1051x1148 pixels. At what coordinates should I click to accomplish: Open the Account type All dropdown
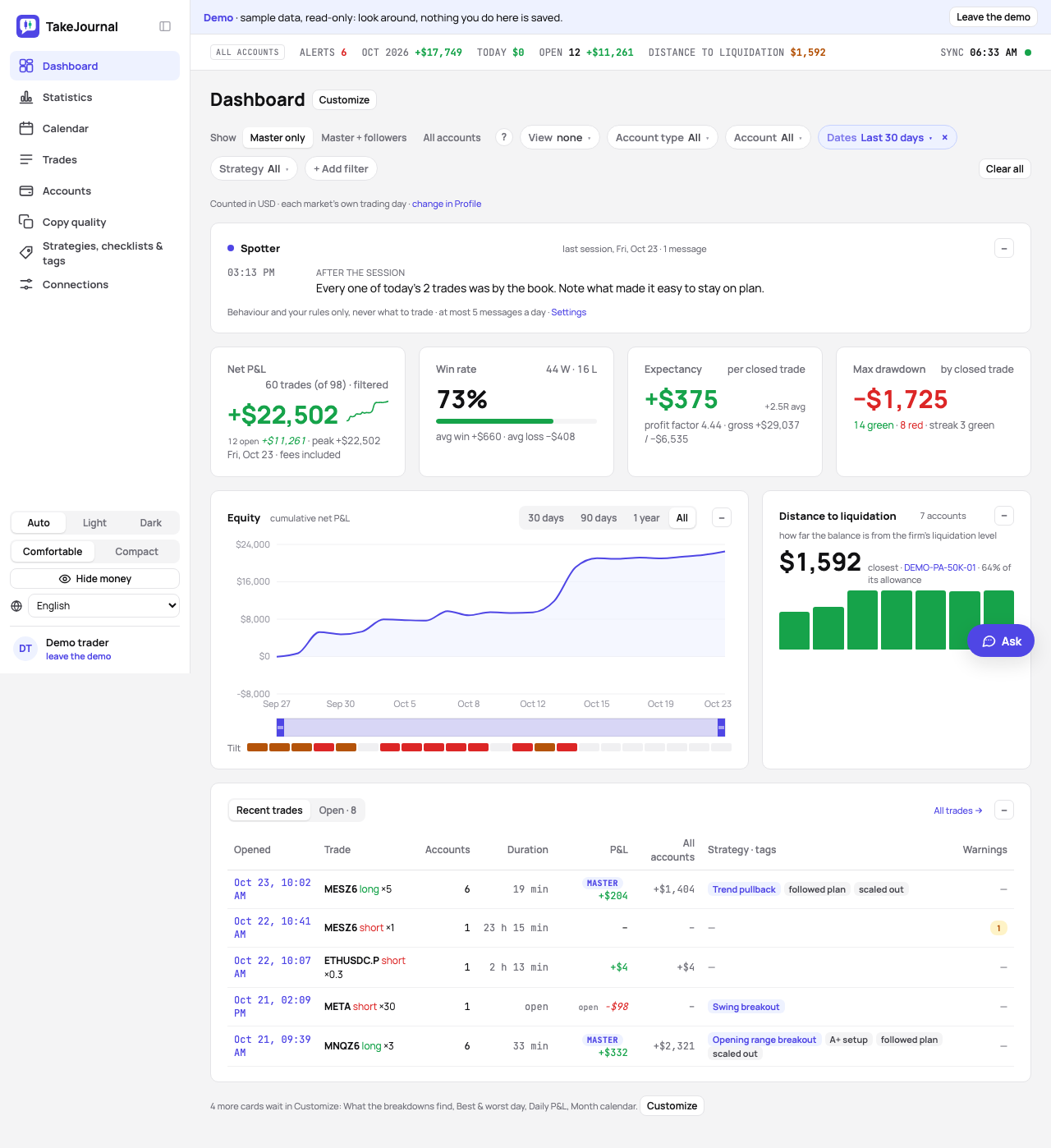tap(663, 137)
